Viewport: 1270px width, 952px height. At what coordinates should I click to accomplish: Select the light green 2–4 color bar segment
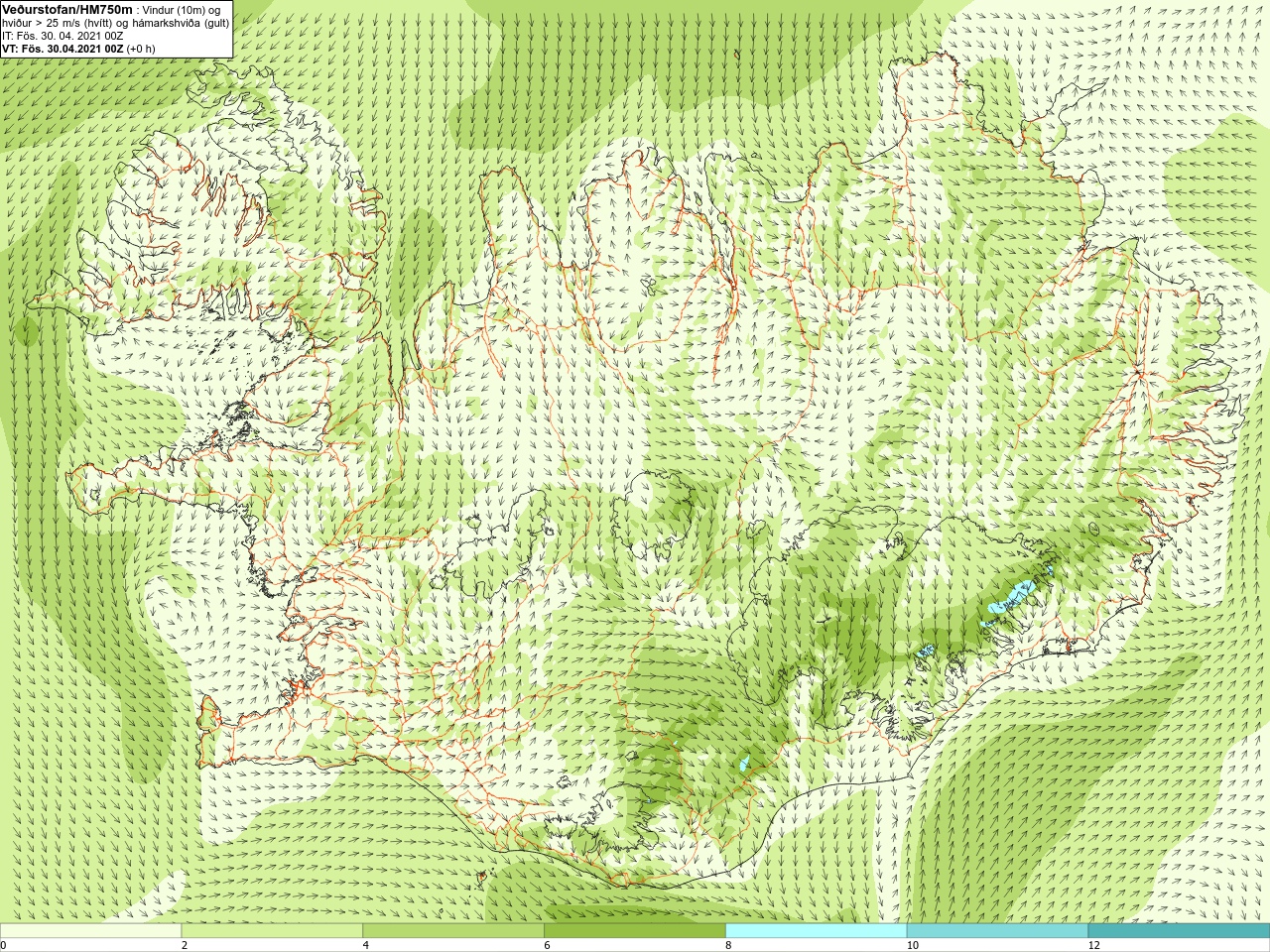click(x=272, y=931)
